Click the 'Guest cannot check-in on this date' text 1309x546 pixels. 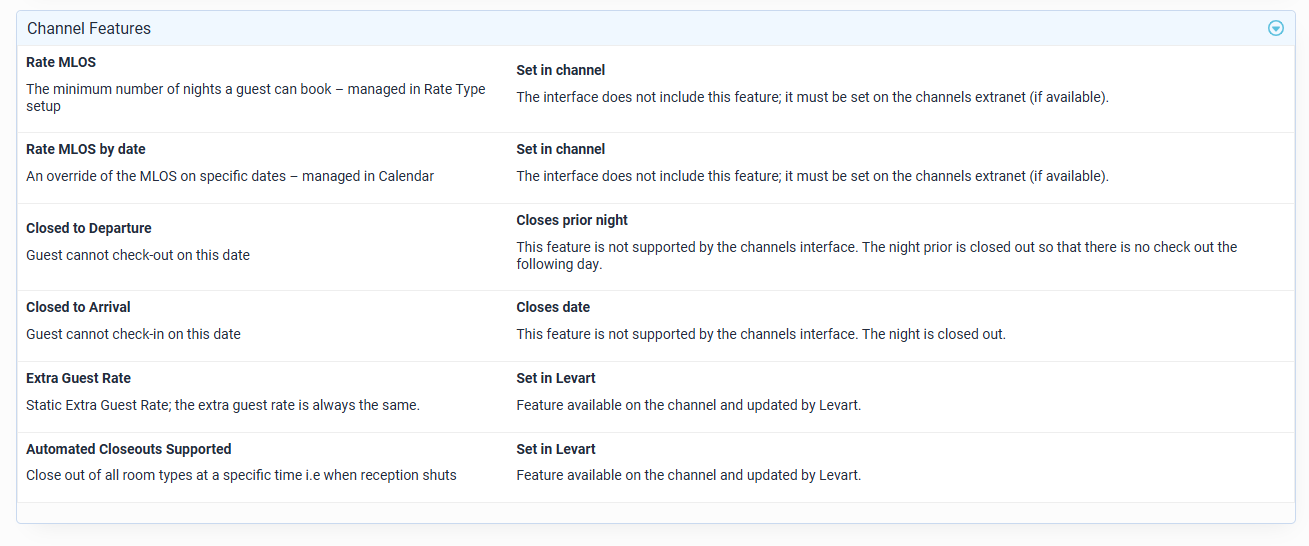point(133,334)
